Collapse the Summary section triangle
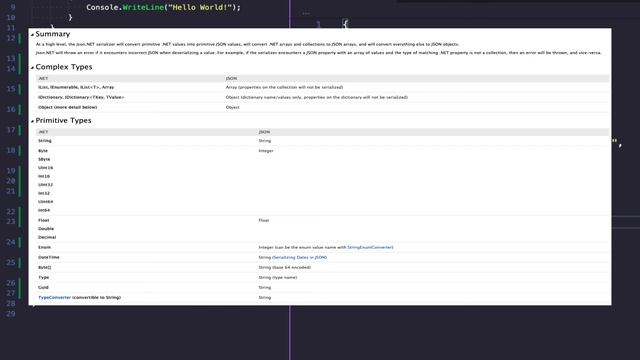Image resolution: width=640 pixels, height=360 pixels. tap(32, 35)
